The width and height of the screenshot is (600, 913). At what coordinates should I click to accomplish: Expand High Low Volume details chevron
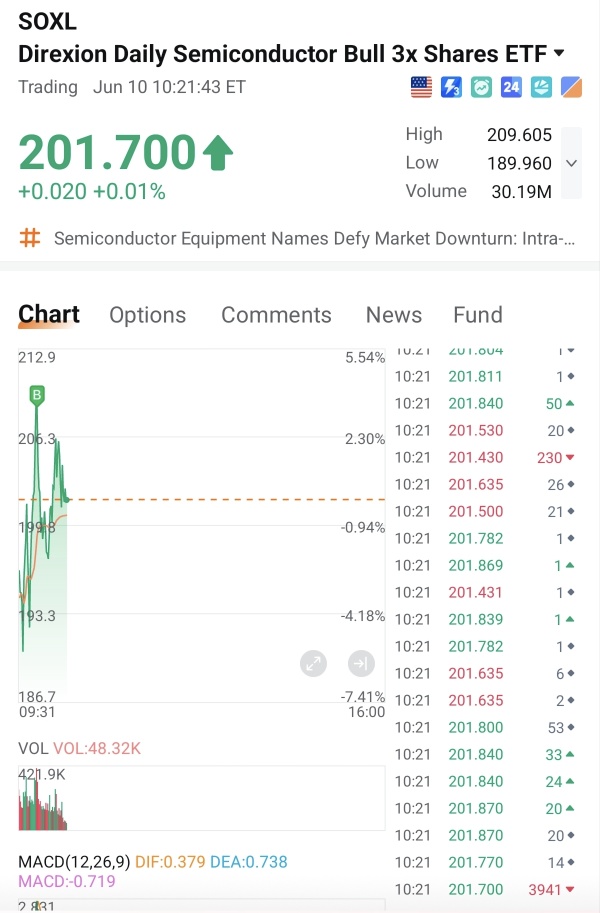pos(571,163)
